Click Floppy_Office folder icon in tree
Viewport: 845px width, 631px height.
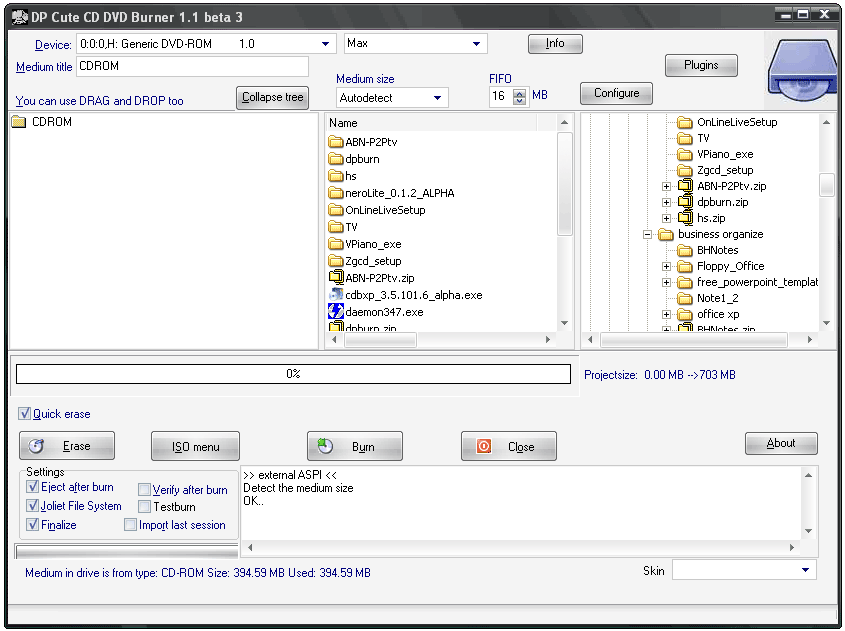pyautogui.click(x=684, y=266)
